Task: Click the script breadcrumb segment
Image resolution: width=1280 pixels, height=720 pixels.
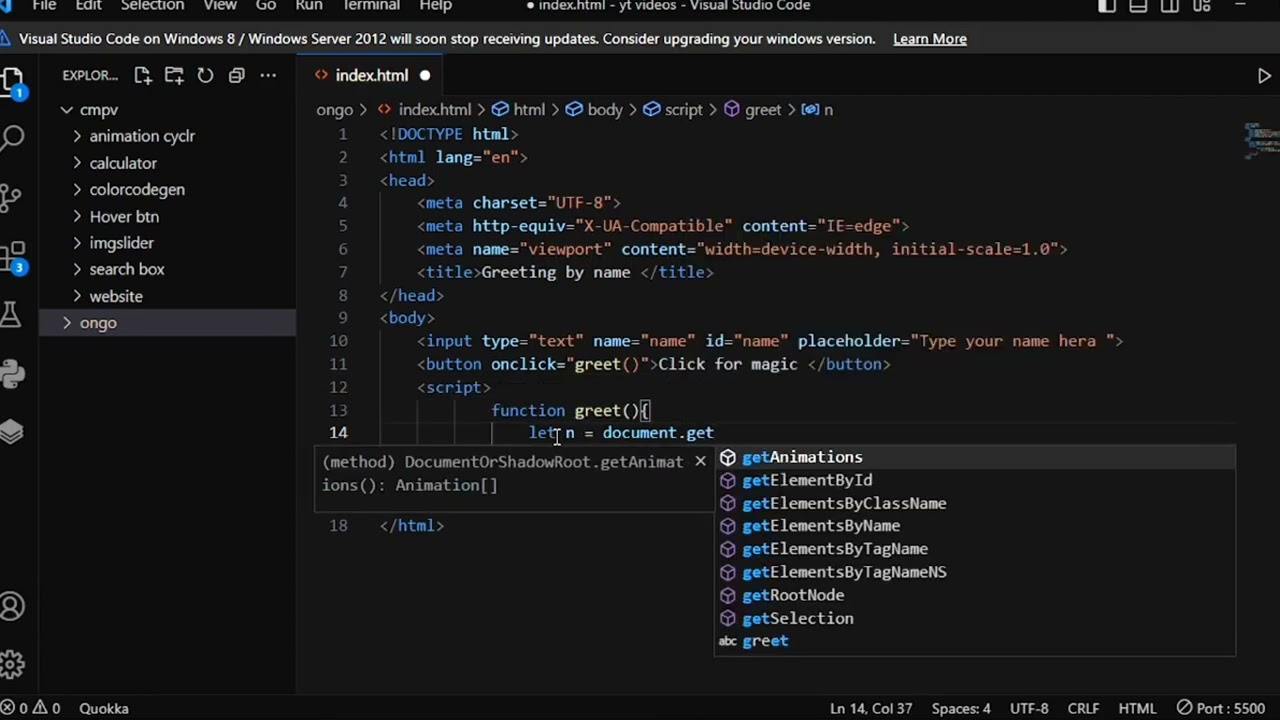Action: tap(673, 110)
